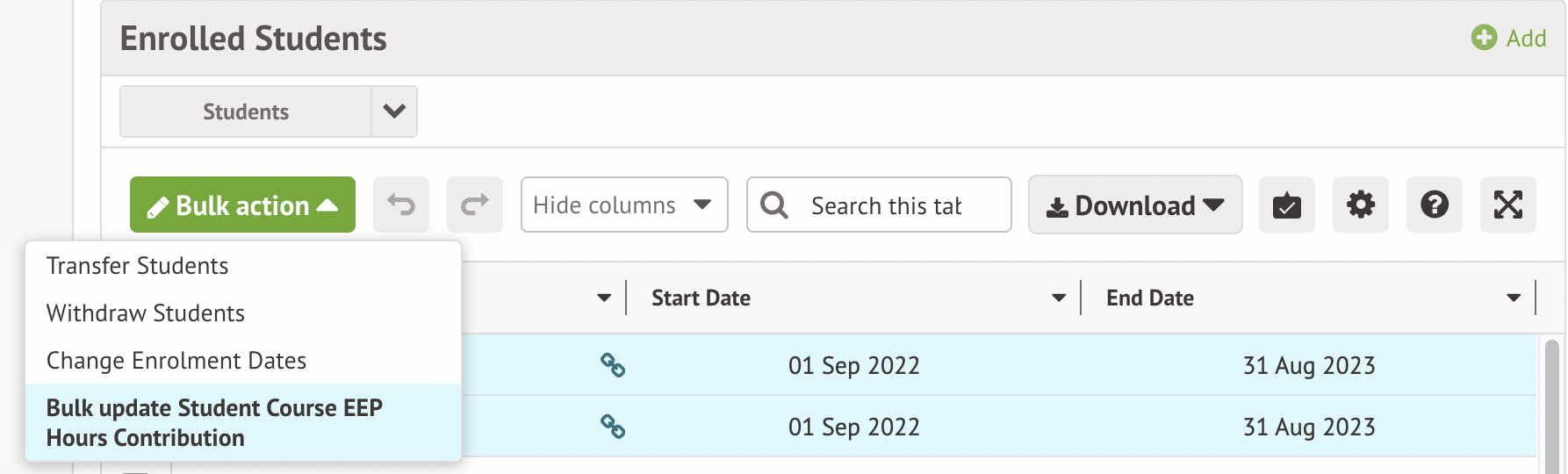Collapse the green Bulk action button
This screenshot has width=1568, height=474.
pyautogui.click(x=242, y=205)
